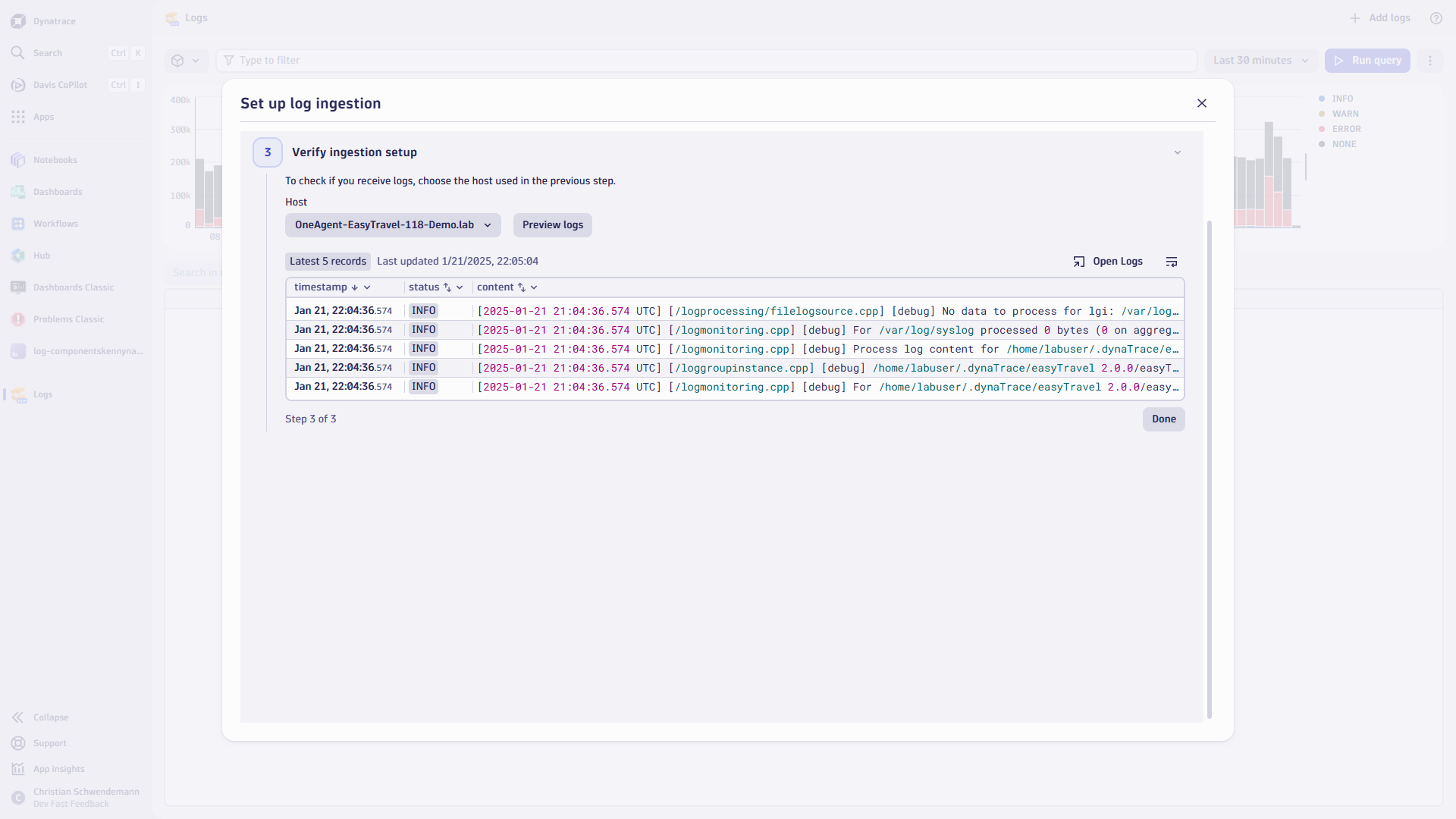Open the format columns icon beside Open Logs
Viewport: 1456px width, 819px height.
pyautogui.click(x=1172, y=261)
